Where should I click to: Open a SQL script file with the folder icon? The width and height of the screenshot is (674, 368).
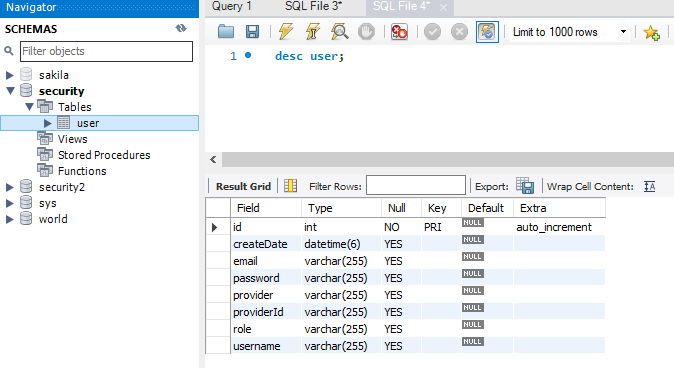[x=226, y=31]
